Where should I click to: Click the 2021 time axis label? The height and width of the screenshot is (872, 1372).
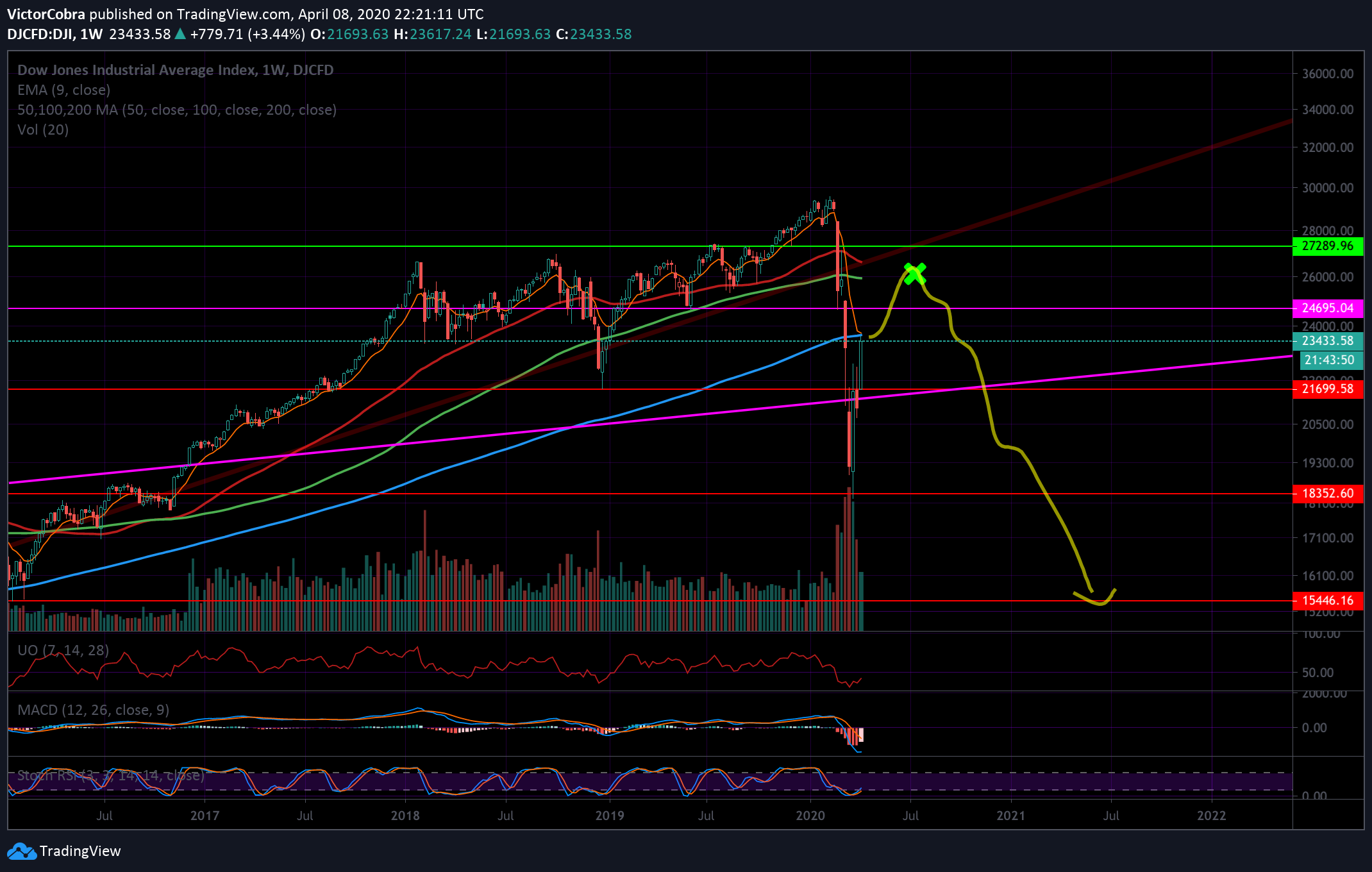(1011, 816)
